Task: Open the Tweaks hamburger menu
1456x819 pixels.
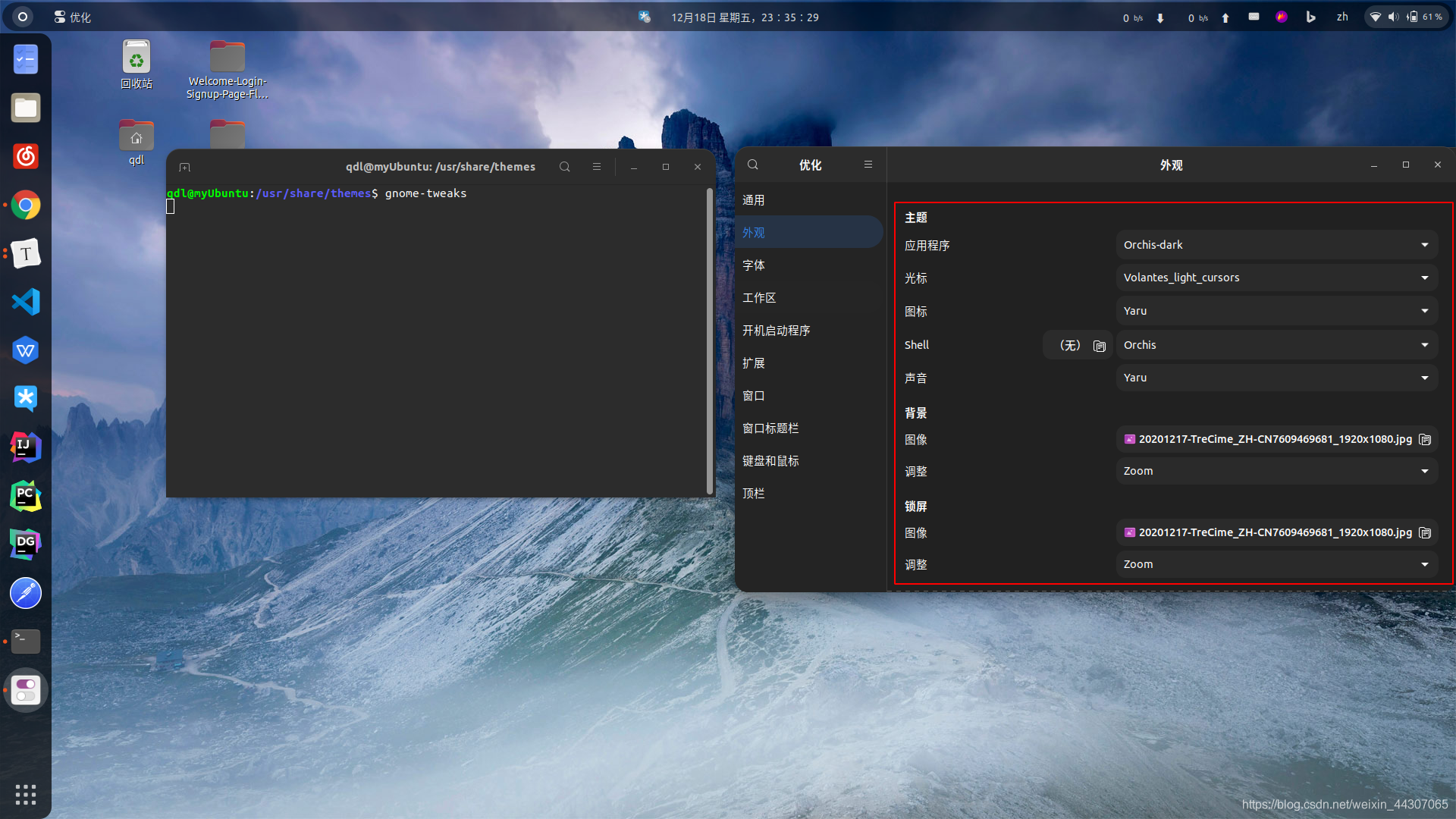Action: coord(868,165)
